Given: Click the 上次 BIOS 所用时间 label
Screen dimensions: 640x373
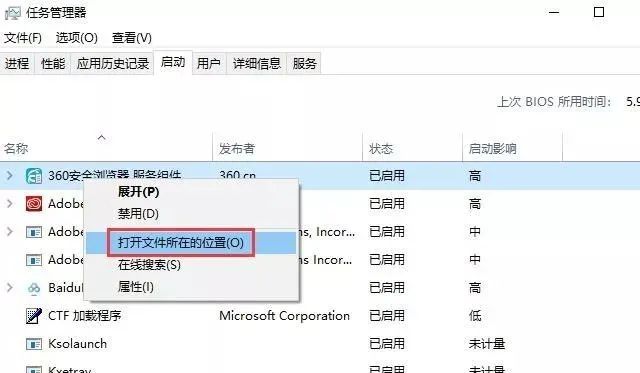Looking at the screenshot, I should click(554, 102).
